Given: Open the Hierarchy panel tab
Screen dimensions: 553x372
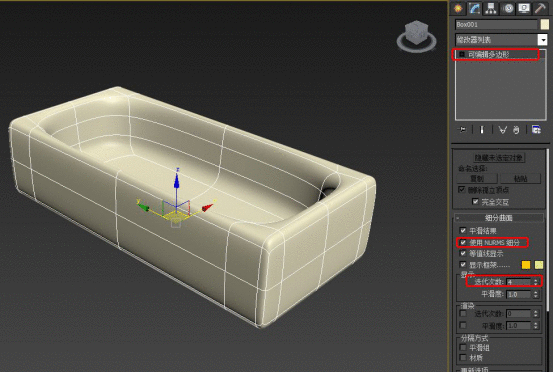Looking at the screenshot, I should click(491, 8).
